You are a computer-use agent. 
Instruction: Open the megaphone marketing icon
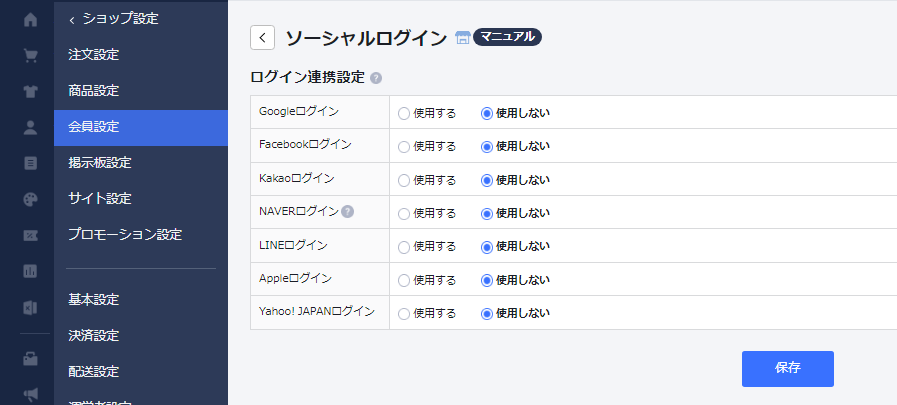point(30,394)
